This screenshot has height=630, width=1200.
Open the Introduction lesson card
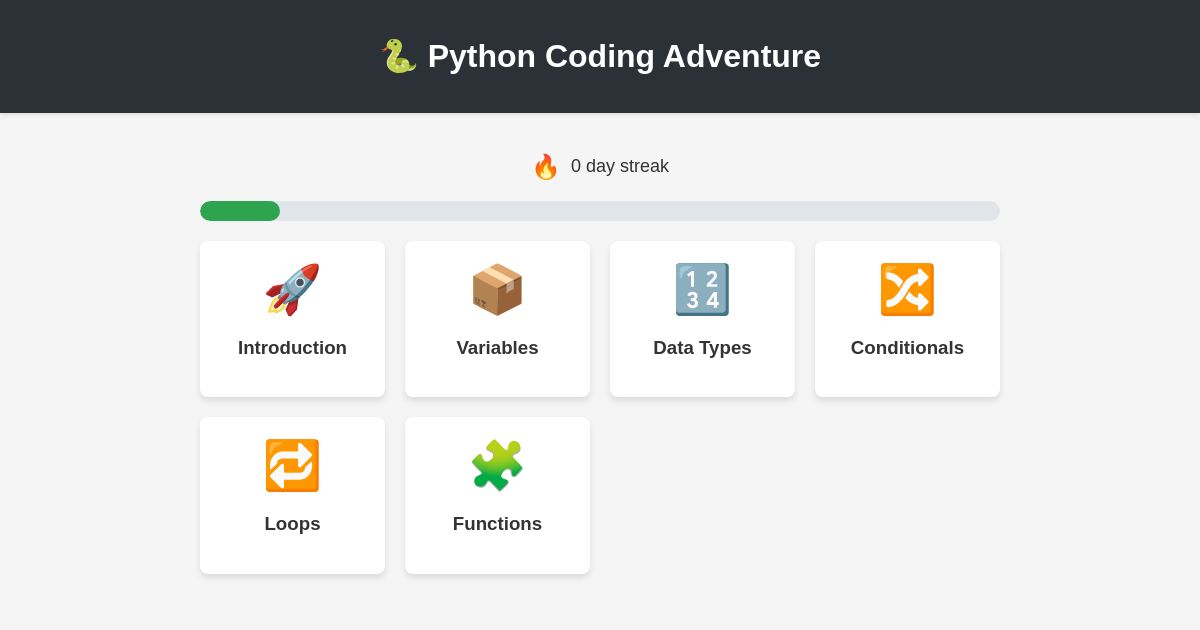(292, 318)
